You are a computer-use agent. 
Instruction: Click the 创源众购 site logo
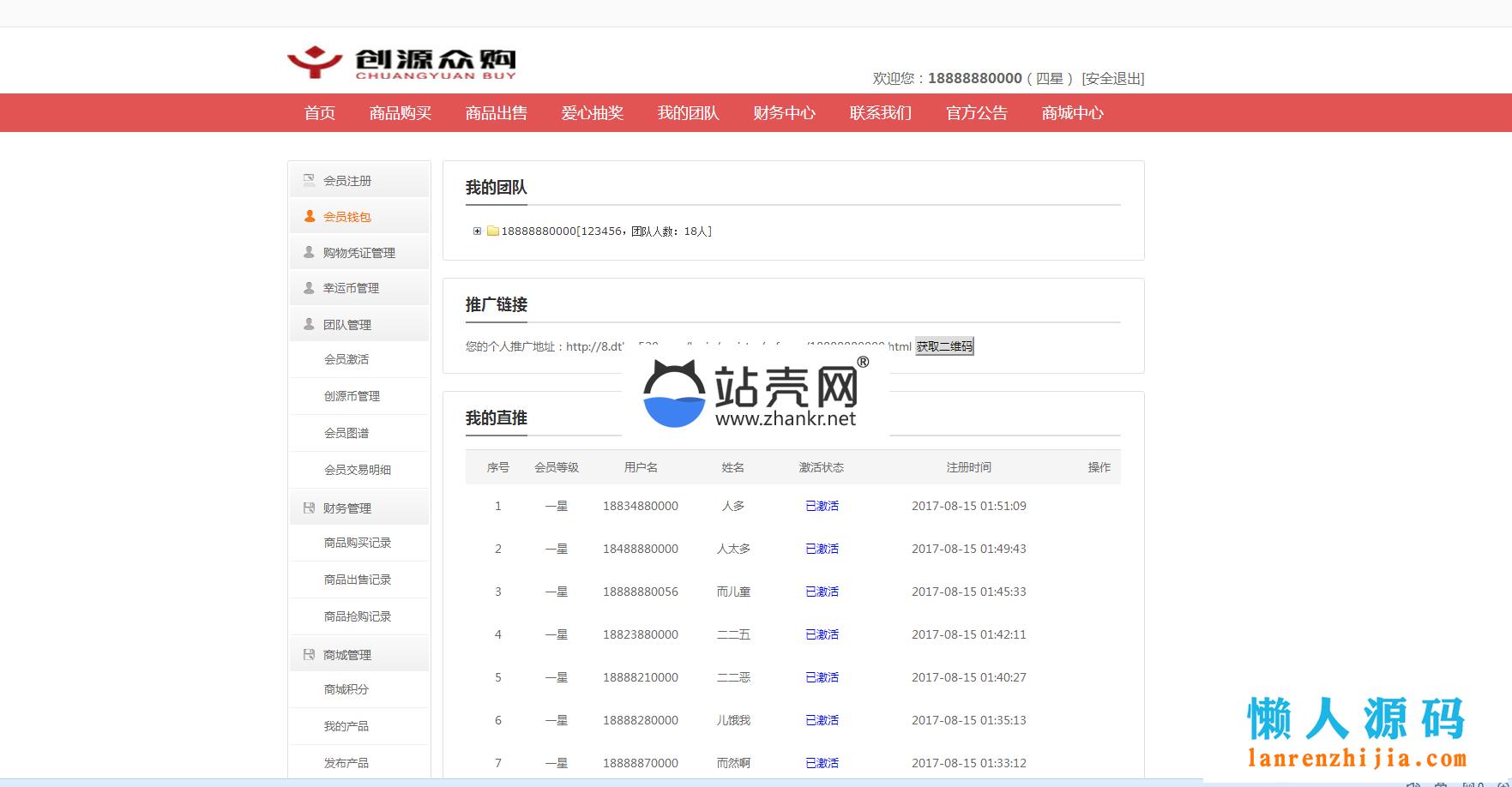click(x=401, y=63)
